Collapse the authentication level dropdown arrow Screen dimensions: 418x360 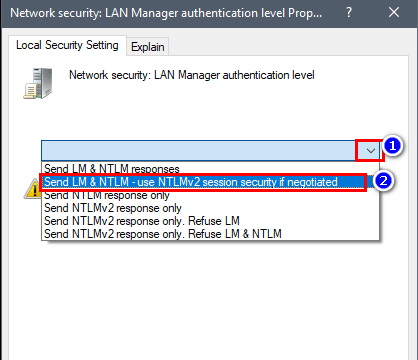coord(370,151)
